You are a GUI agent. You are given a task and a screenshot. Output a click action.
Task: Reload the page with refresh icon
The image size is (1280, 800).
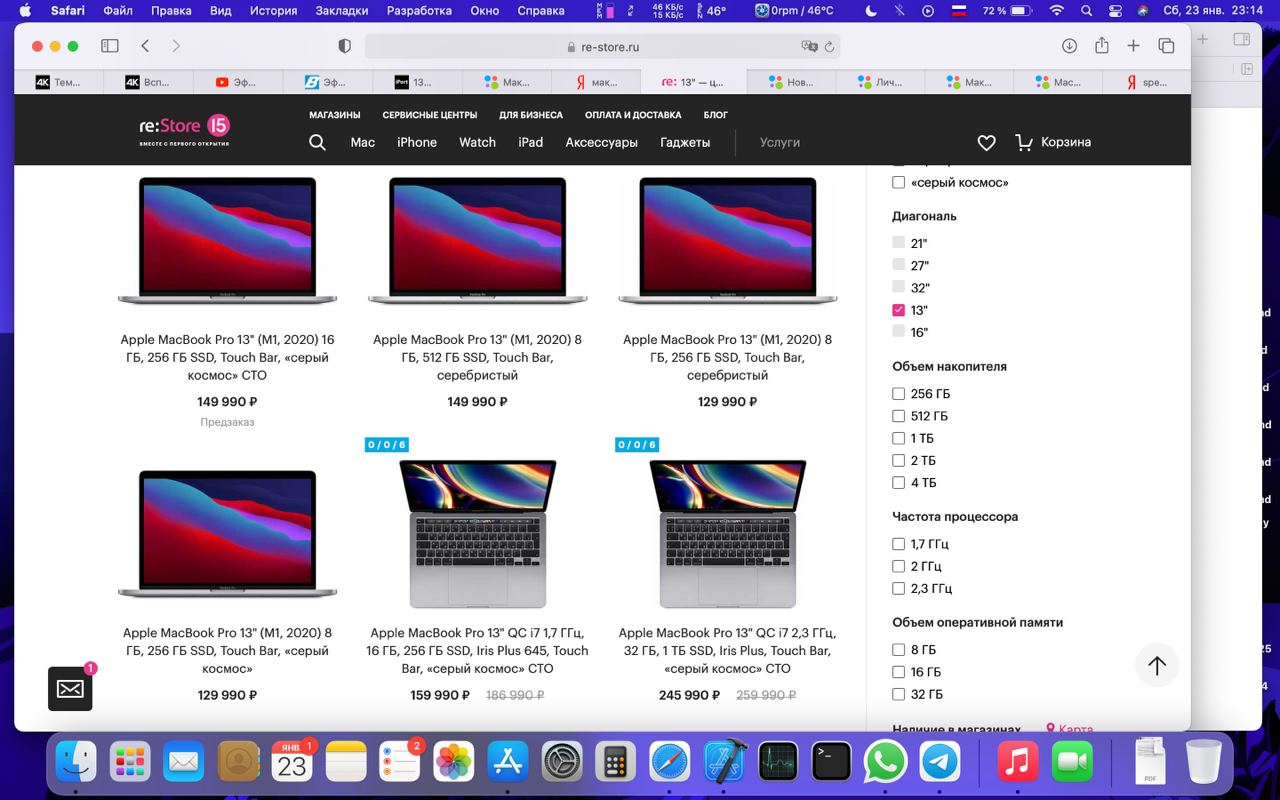829,47
